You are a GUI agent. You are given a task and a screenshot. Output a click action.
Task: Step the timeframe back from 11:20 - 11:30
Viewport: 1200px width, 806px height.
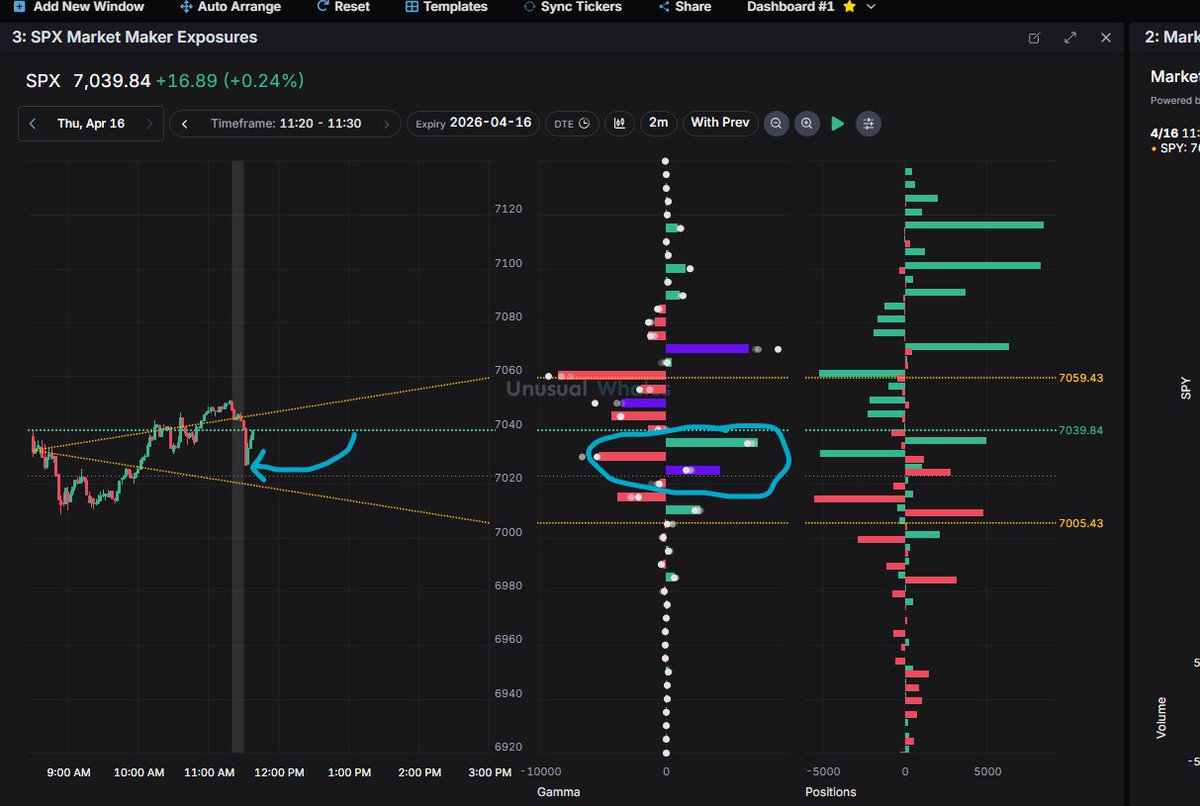[x=185, y=124]
